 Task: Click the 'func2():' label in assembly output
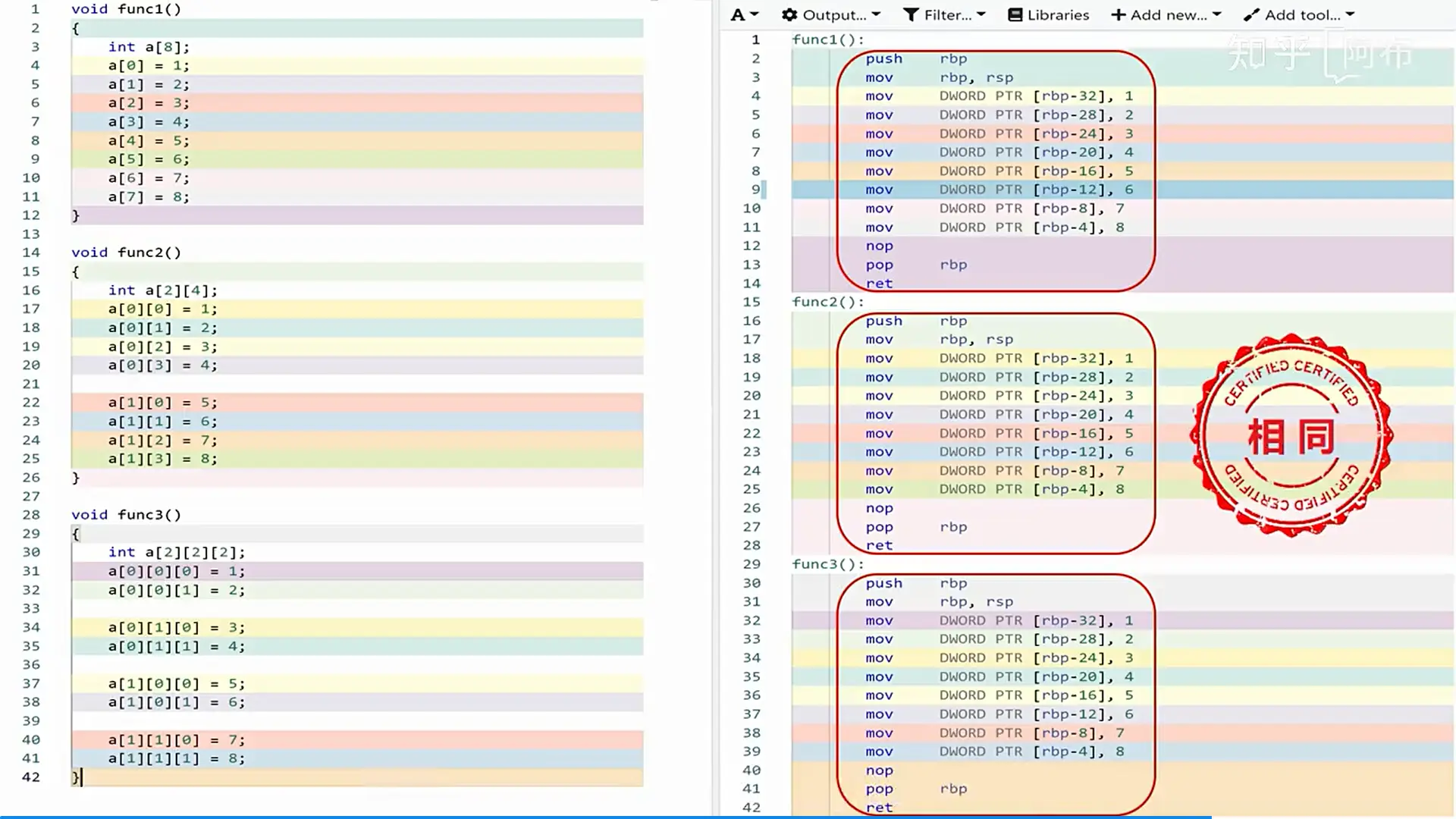click(828, 302)
